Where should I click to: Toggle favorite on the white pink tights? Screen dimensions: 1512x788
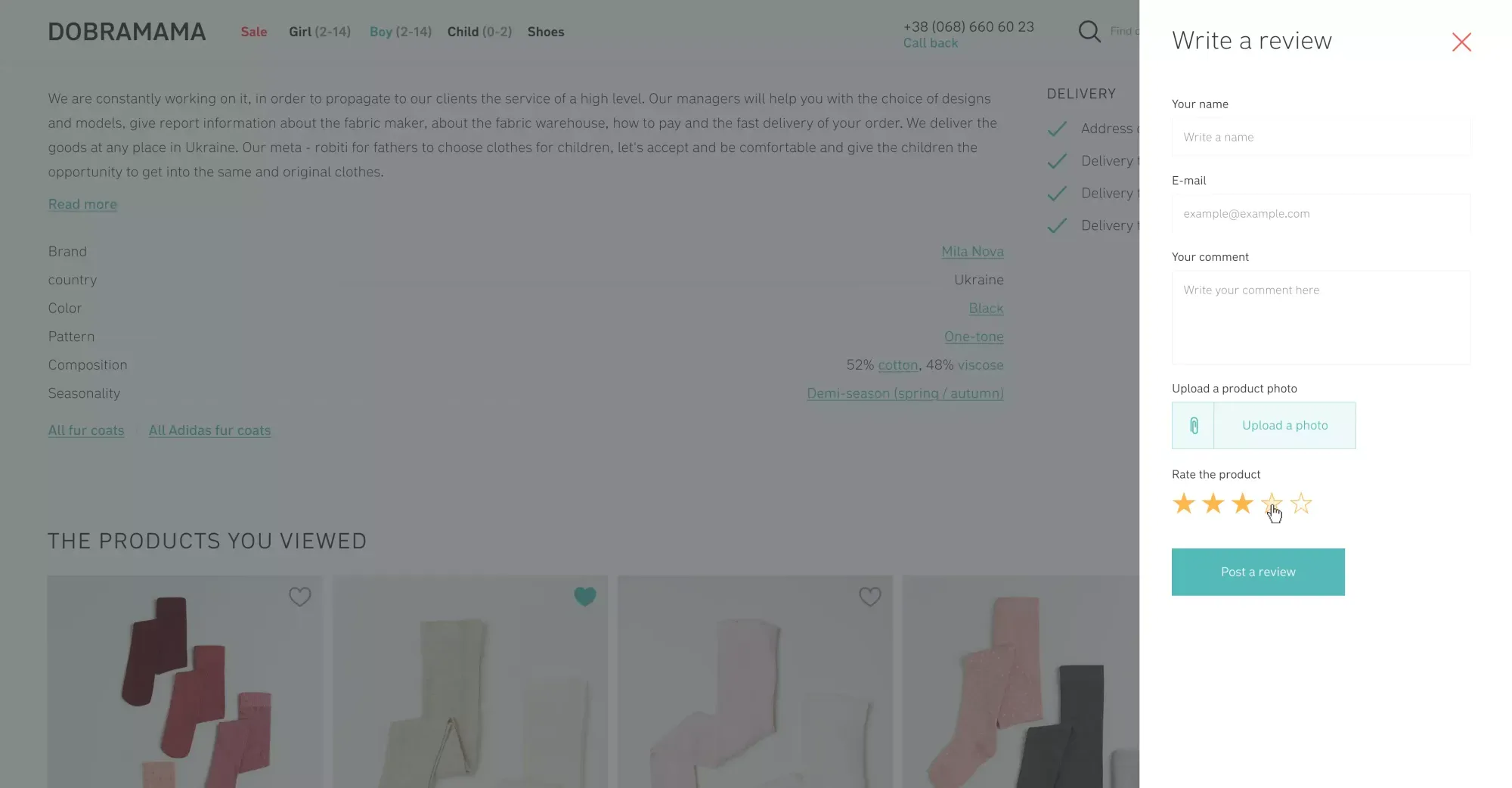[870, 597]
